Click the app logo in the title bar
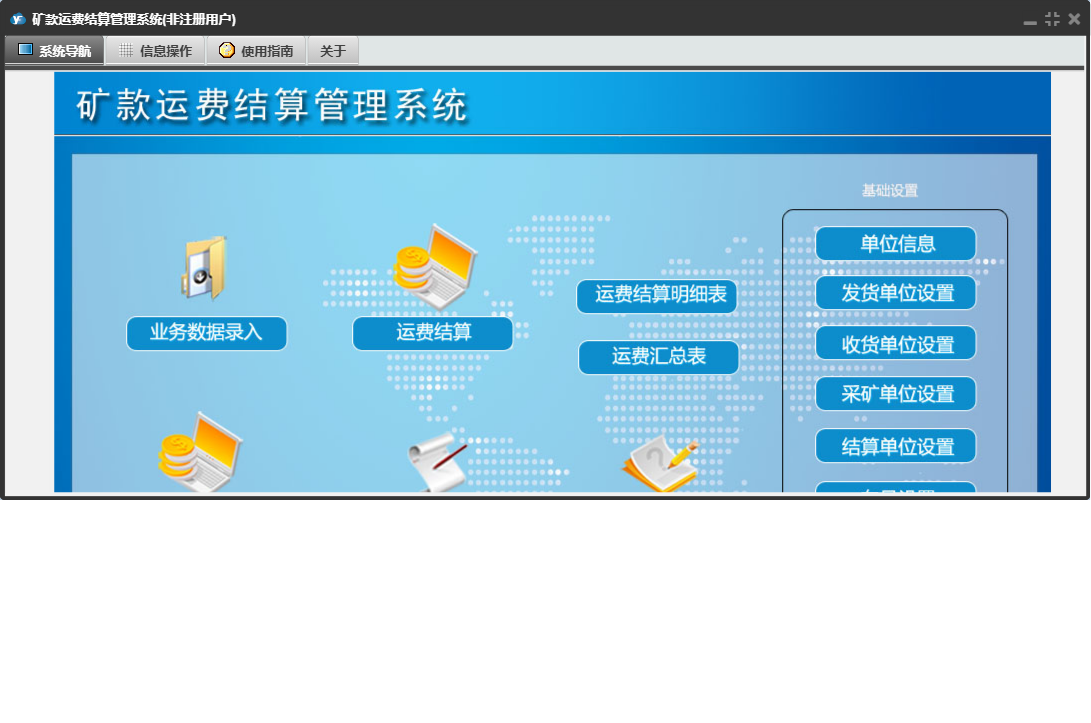The height and width of the screenshot is (723, 1091). point(18,19)
